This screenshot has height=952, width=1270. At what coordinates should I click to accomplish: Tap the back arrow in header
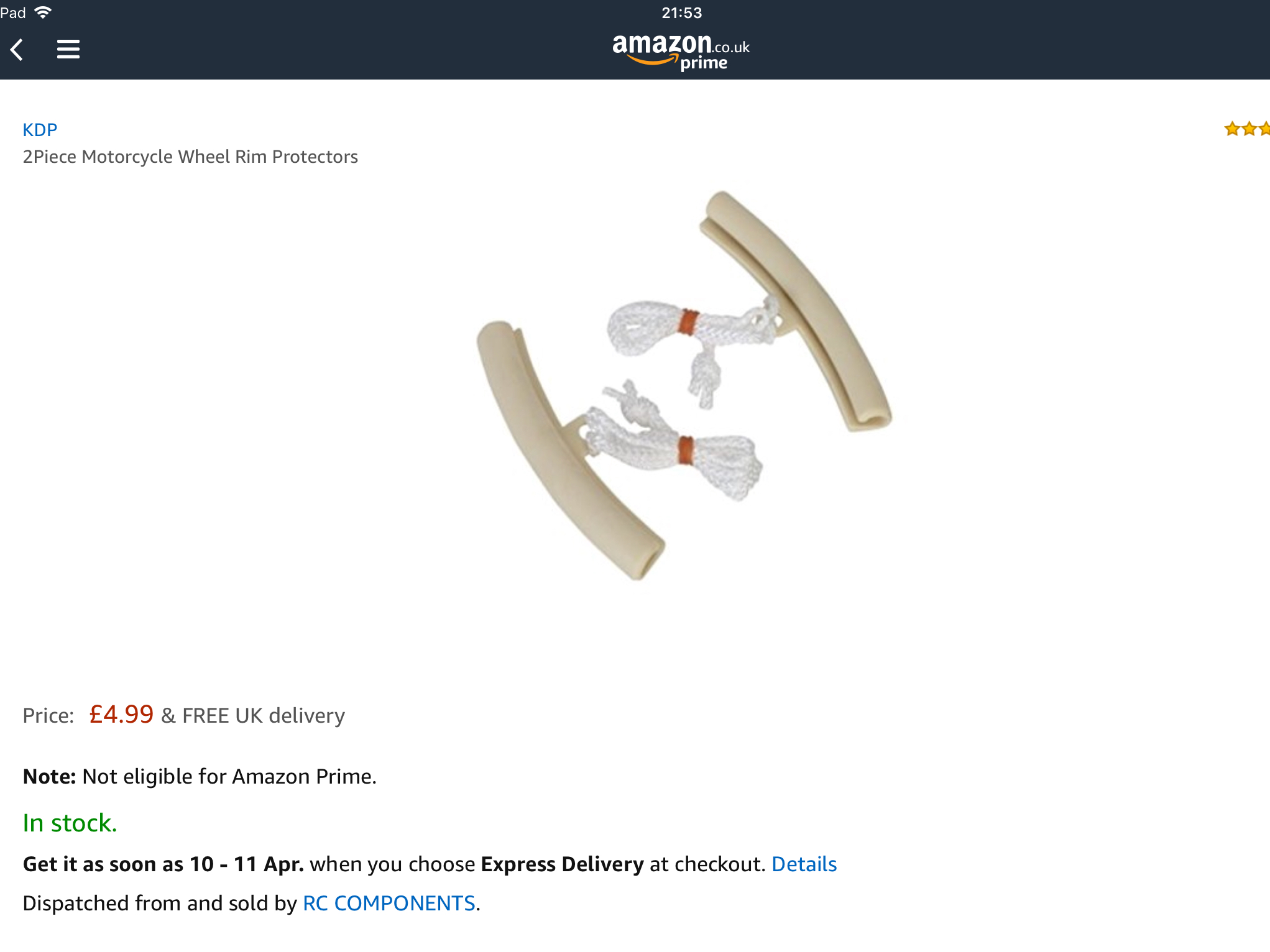point(17,50)
